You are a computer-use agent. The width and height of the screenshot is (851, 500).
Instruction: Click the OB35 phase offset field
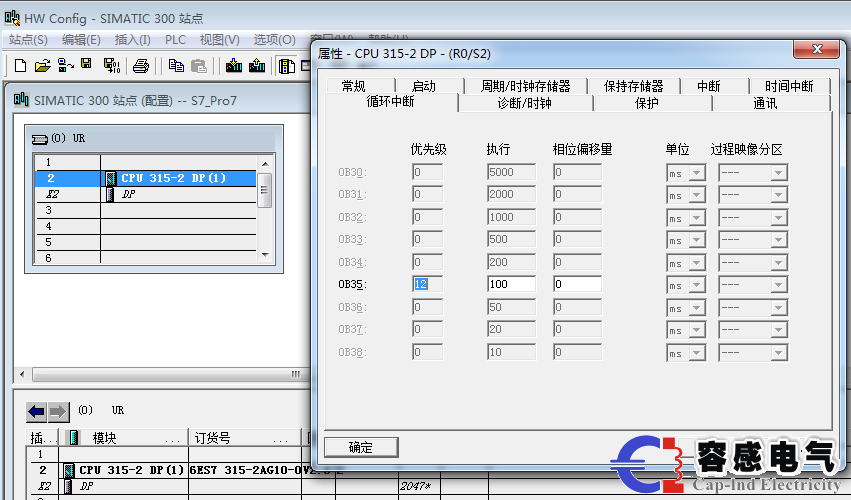577,284
